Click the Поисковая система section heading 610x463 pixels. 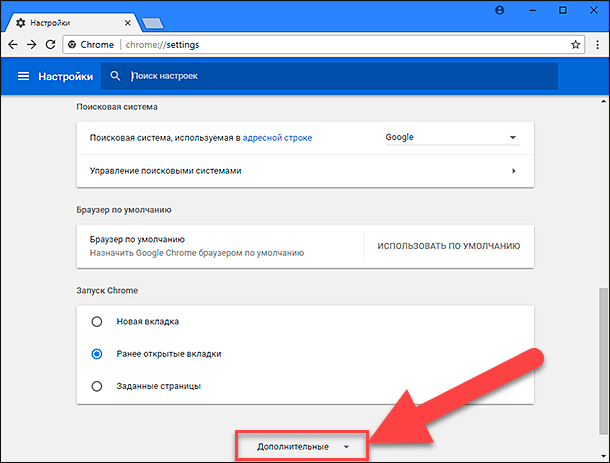(x=117, y=107)
